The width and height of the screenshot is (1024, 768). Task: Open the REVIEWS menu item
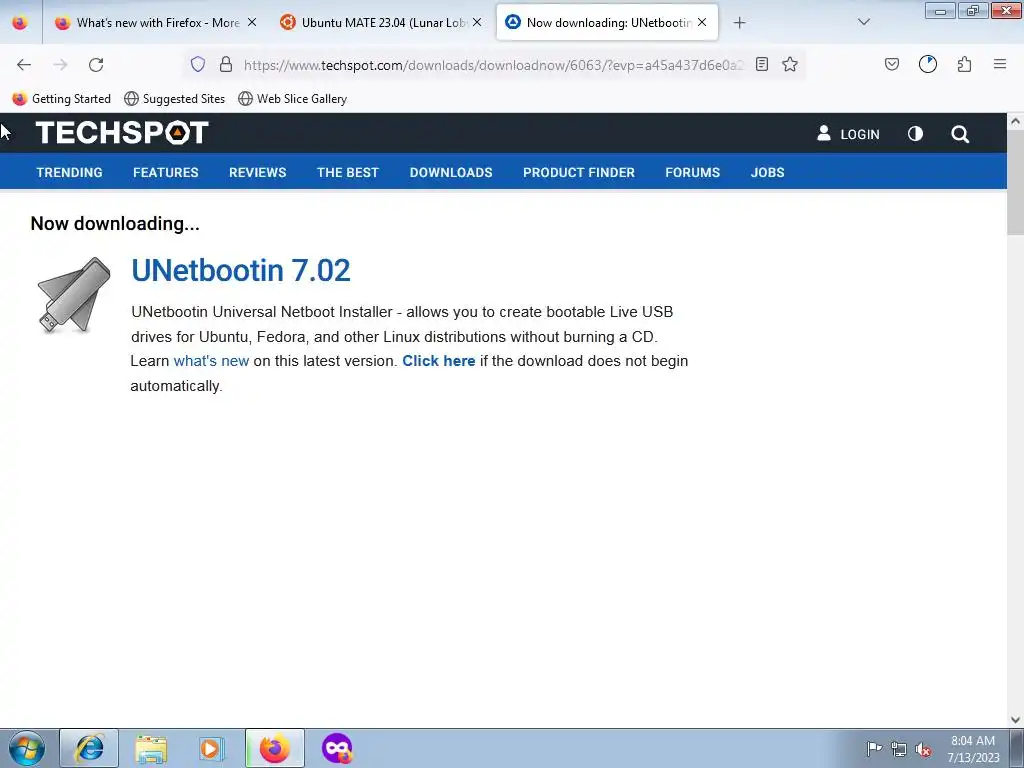[257, 172]
